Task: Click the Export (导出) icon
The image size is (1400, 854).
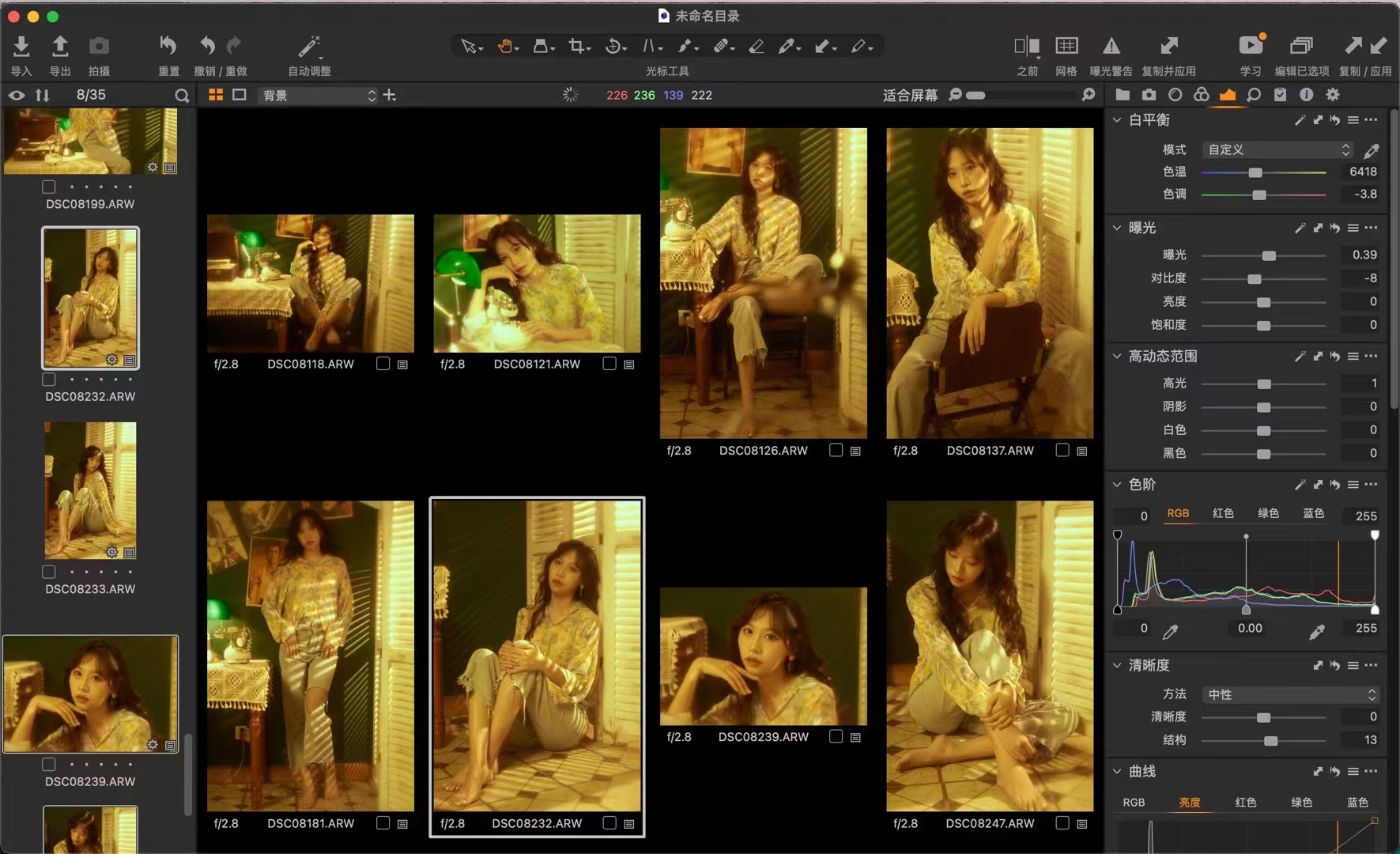Action: (x=60, y=47)
